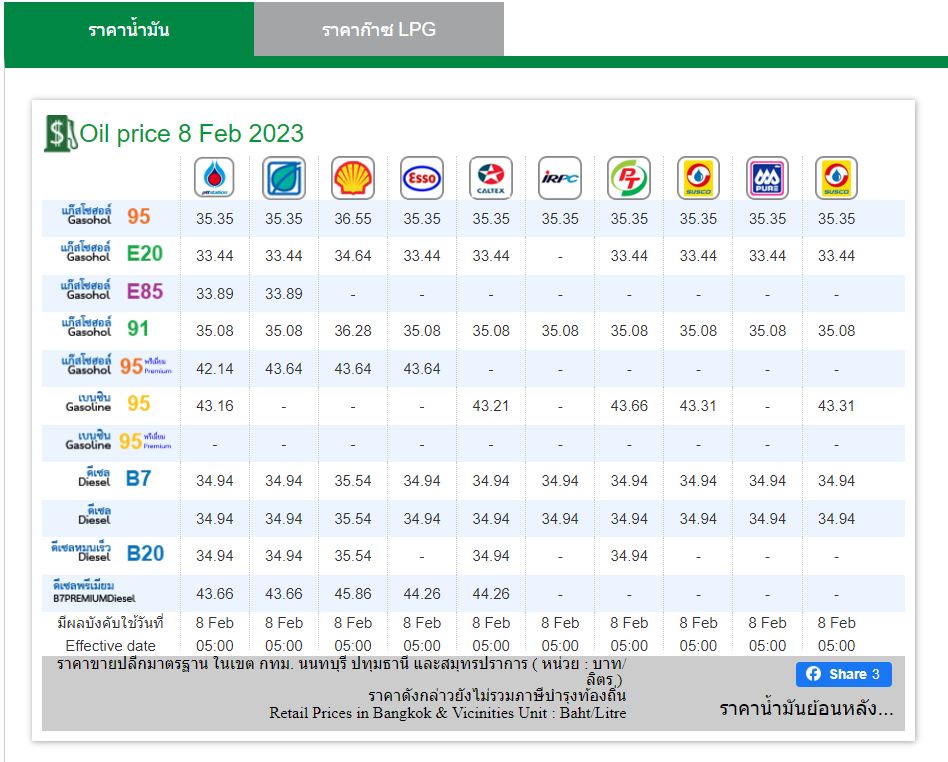Click the Diesel B20 row label

point(108,552)
